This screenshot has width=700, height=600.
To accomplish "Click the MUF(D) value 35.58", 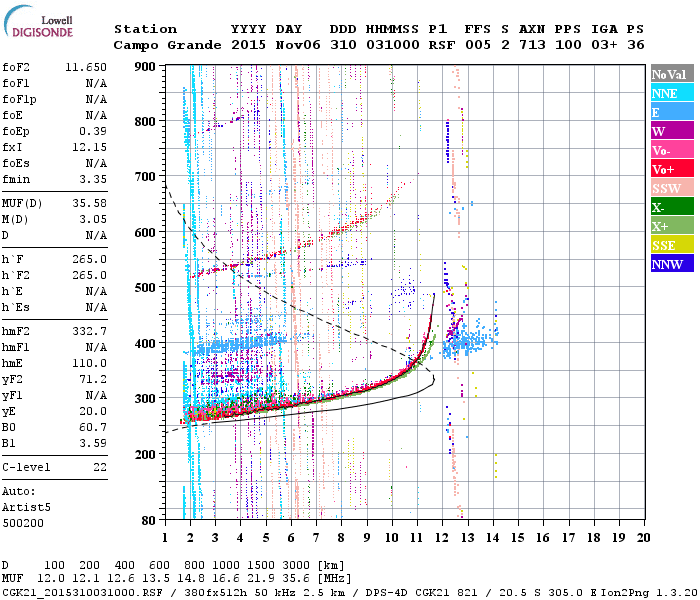I will pyautogui.click(x=89, y=203).
